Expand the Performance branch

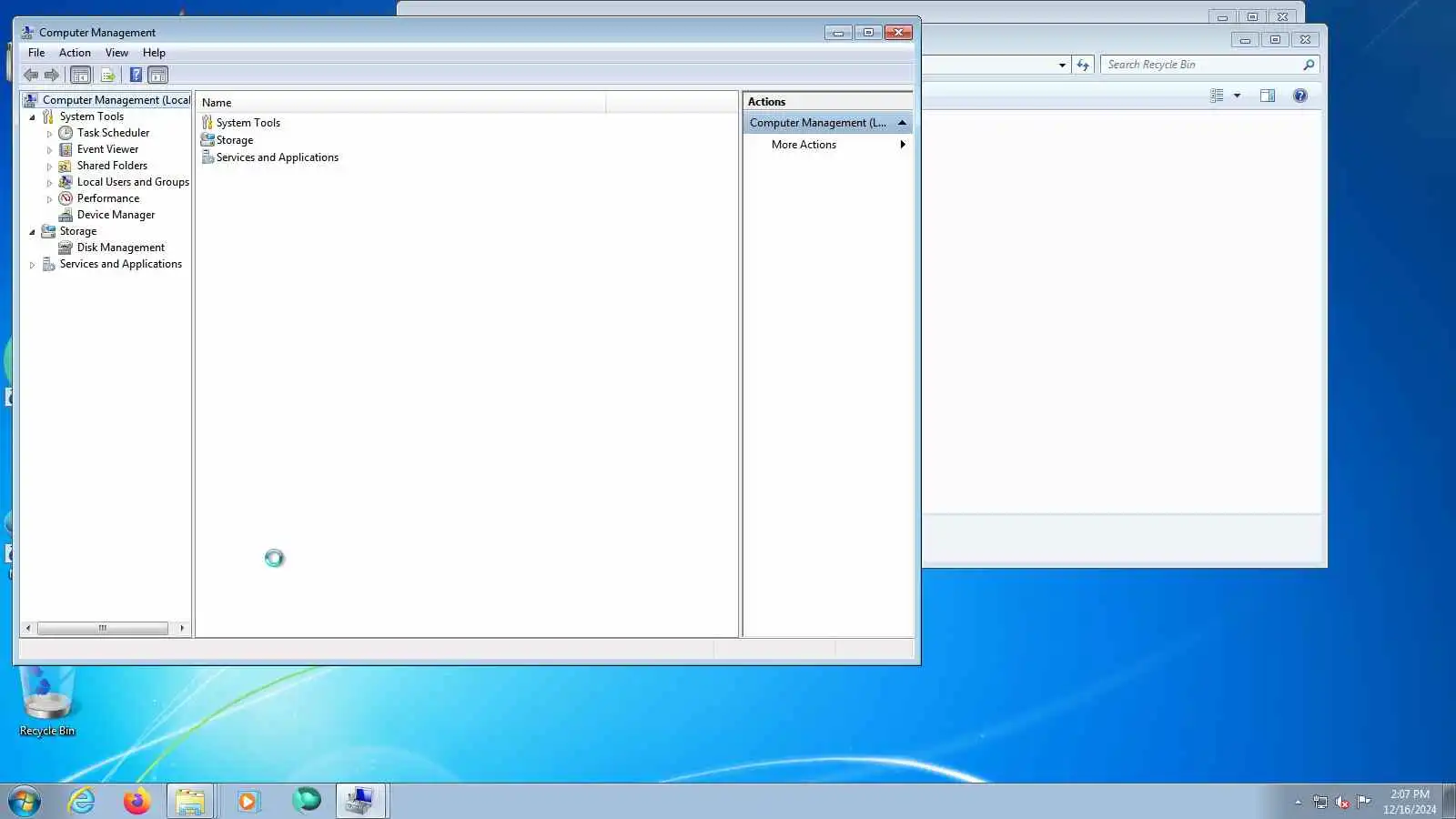click(50, 199)
